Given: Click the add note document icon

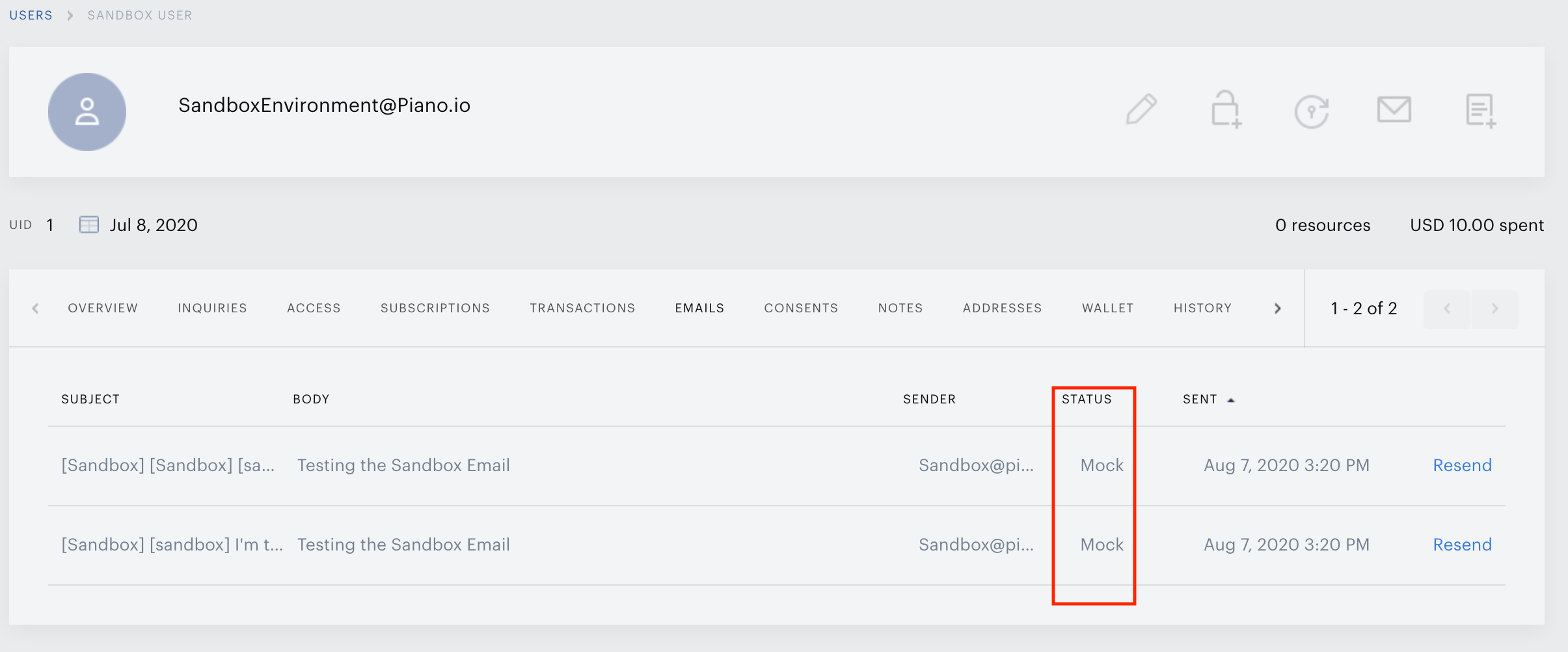Looking at the screenshot, I should pyautogui.click(x=1481, y=111).
